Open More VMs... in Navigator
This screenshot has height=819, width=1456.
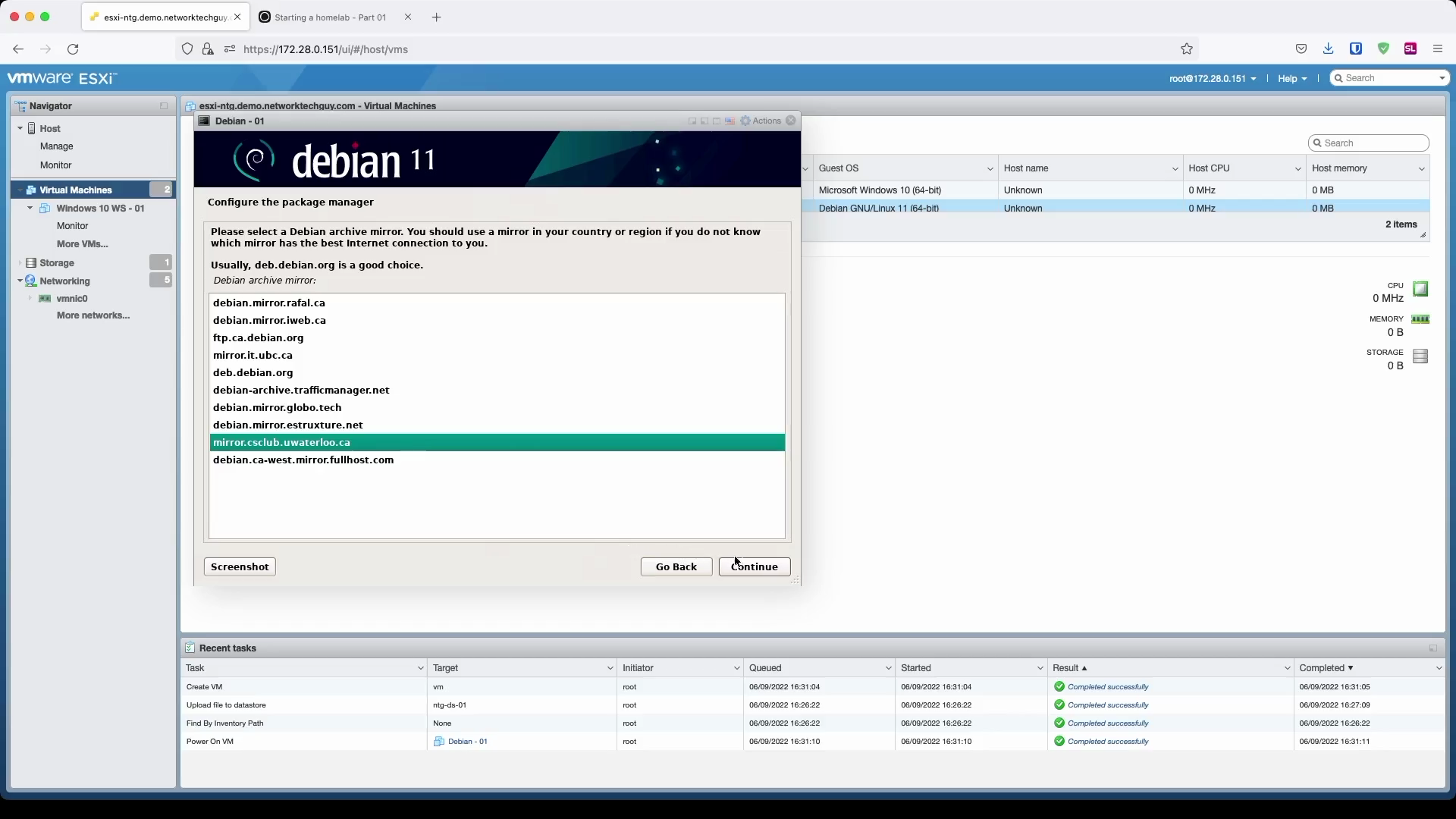point(82,244)
